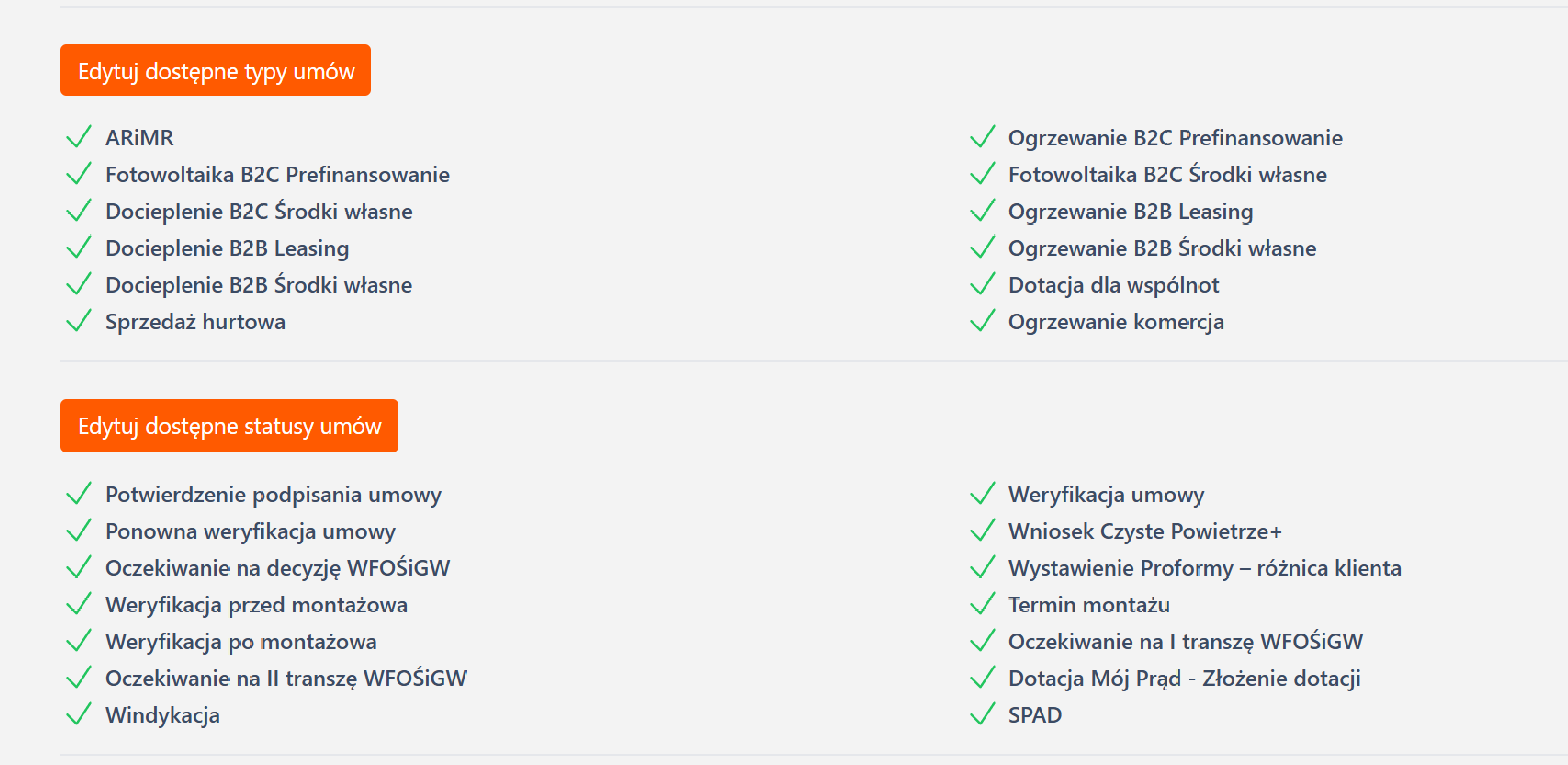The width and height of the screenshot is (1568, 765).
Task: Click the checkmark next to SPAD
Action: pyautogui.click(x=982, y=714)
